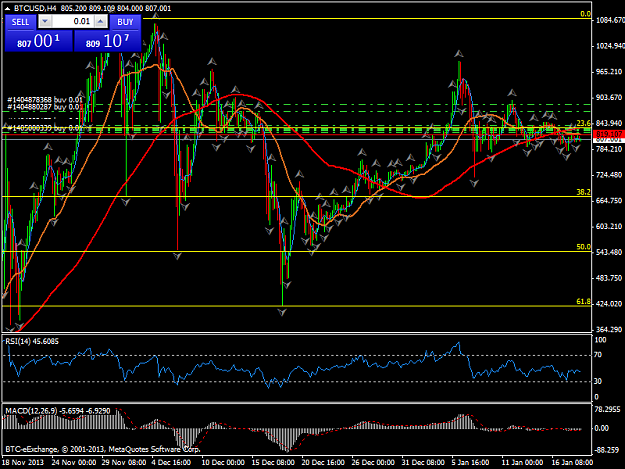Screen dimensions: 625x469
Task: Click price axis value 483.750
Action: 609,278
